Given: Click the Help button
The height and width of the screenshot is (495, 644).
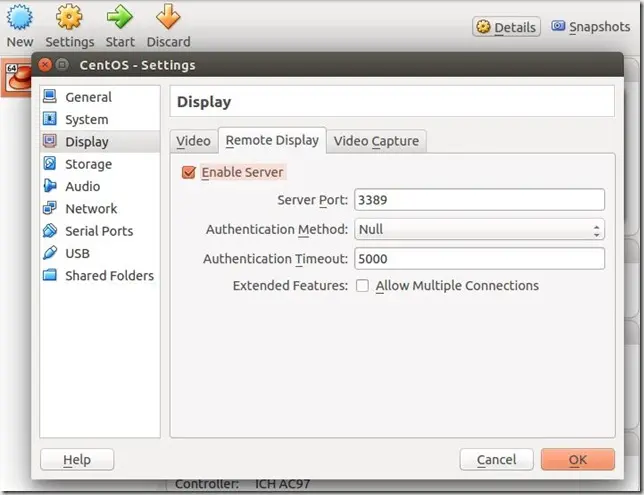Looking at the screenshot, I should tap(77, 459).
